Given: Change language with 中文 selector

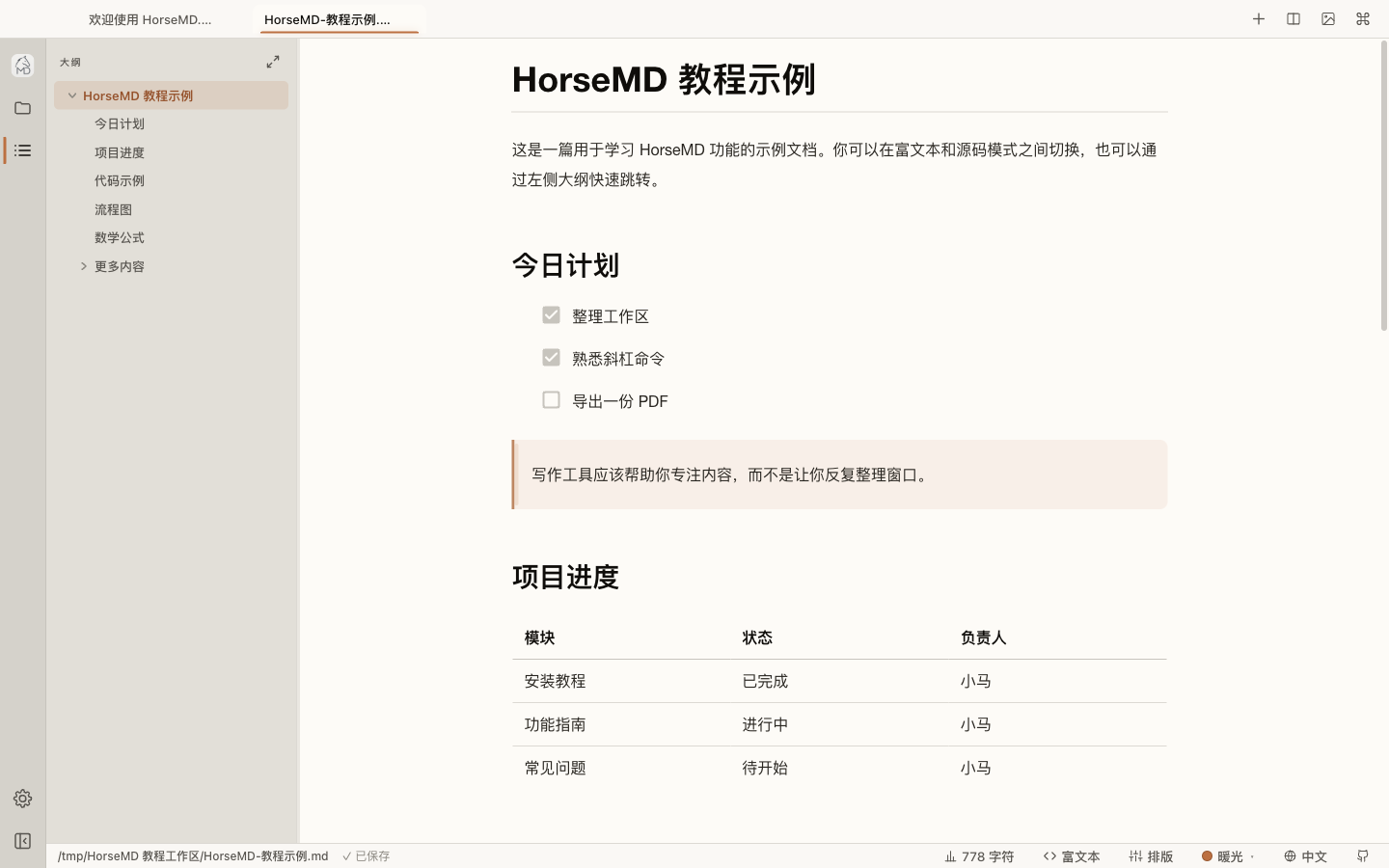Looking at the screenshot, I should [x=1305, y=856].
